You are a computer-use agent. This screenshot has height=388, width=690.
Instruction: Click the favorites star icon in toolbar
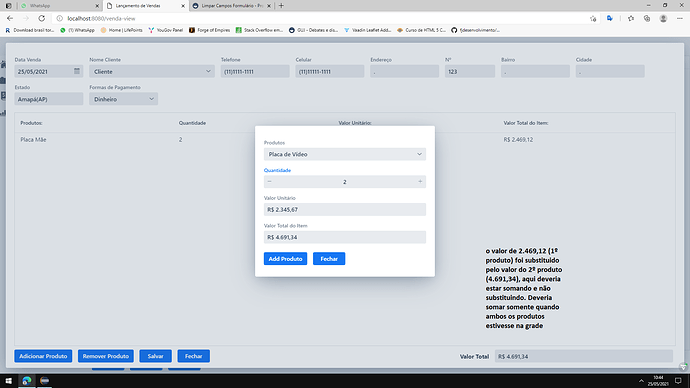631,18
